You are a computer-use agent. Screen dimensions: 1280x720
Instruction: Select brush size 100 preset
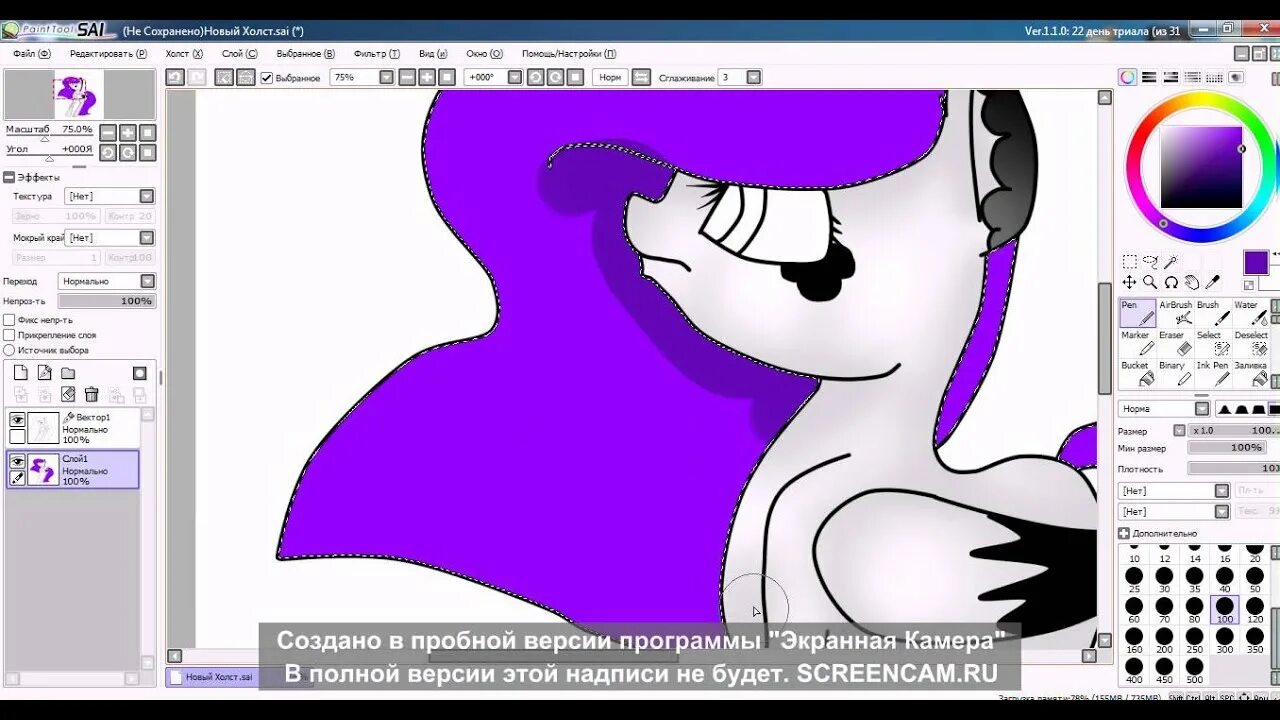[1224, 610]
